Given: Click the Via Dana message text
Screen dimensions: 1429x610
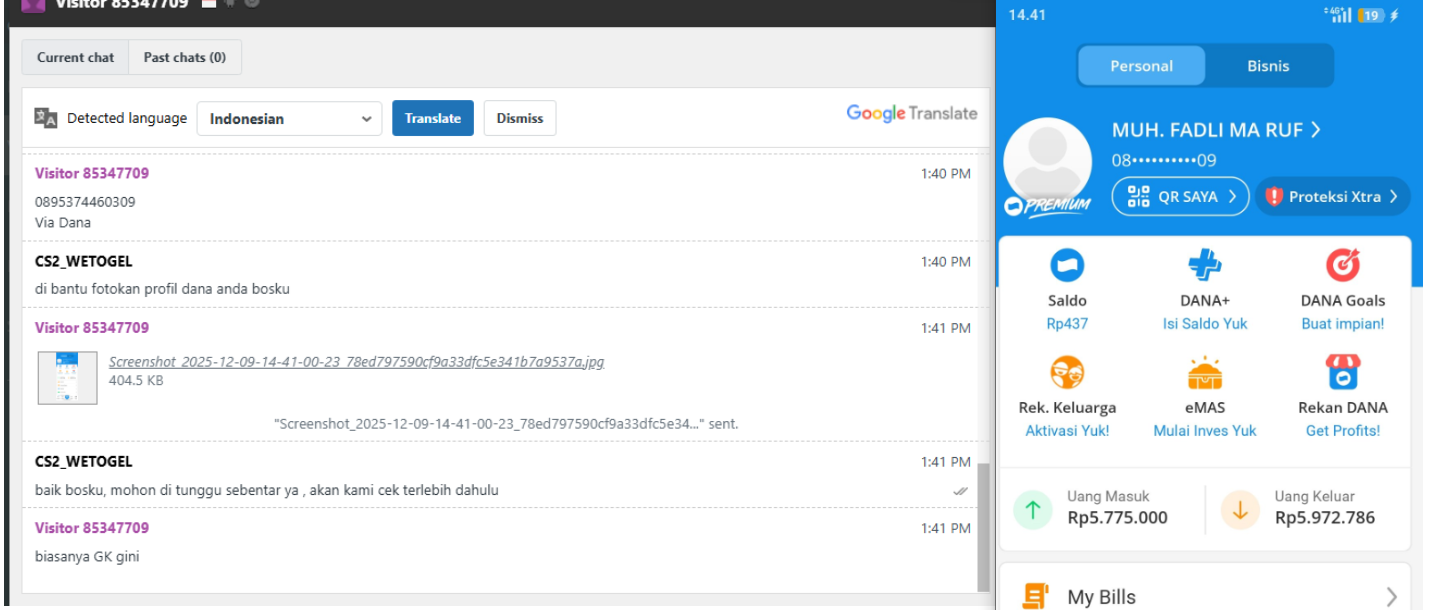Looking at the screenshot, I should click(x=63, y=223).
